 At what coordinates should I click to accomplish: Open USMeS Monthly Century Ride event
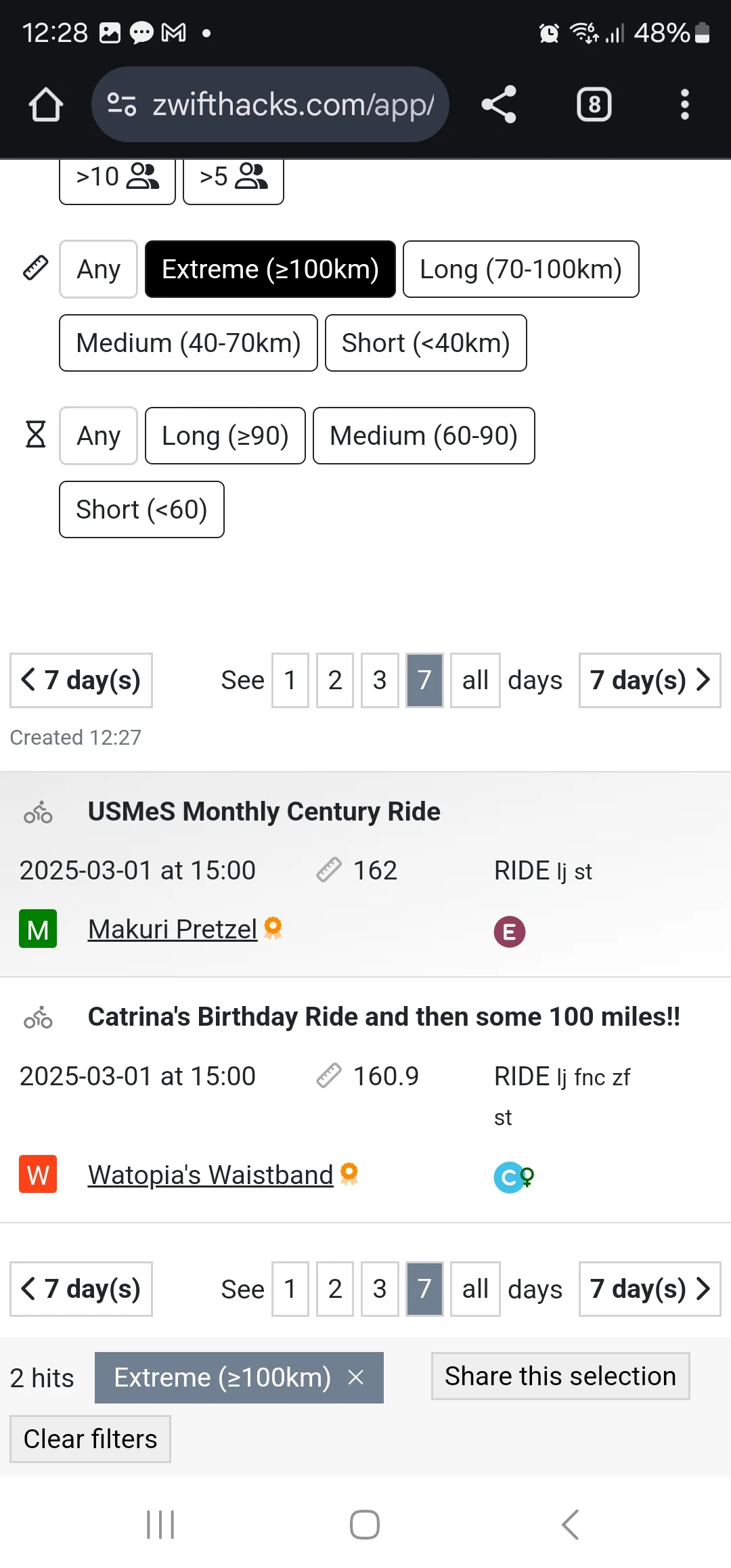click(264, 811)
